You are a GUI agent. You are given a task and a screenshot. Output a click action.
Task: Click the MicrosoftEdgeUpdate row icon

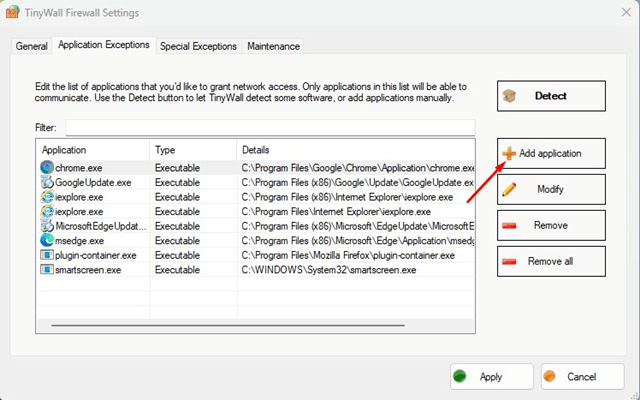point(47,226)
